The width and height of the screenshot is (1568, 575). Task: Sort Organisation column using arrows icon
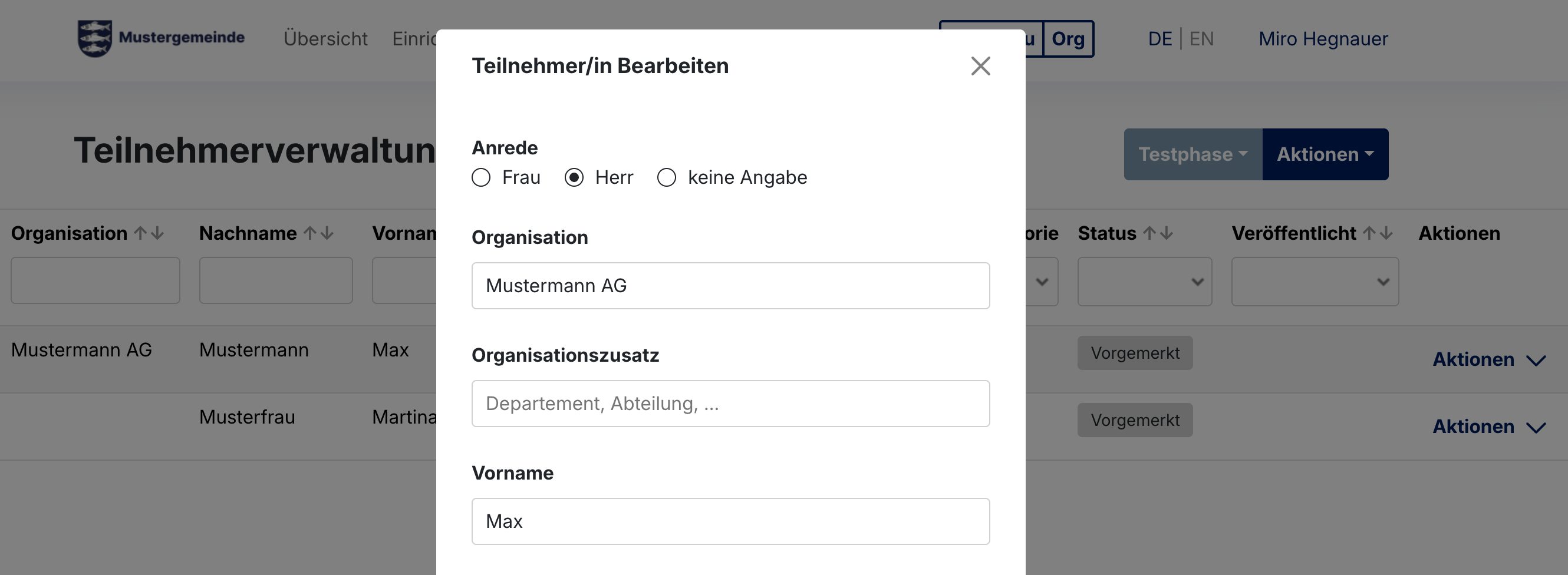click(149, 233)
